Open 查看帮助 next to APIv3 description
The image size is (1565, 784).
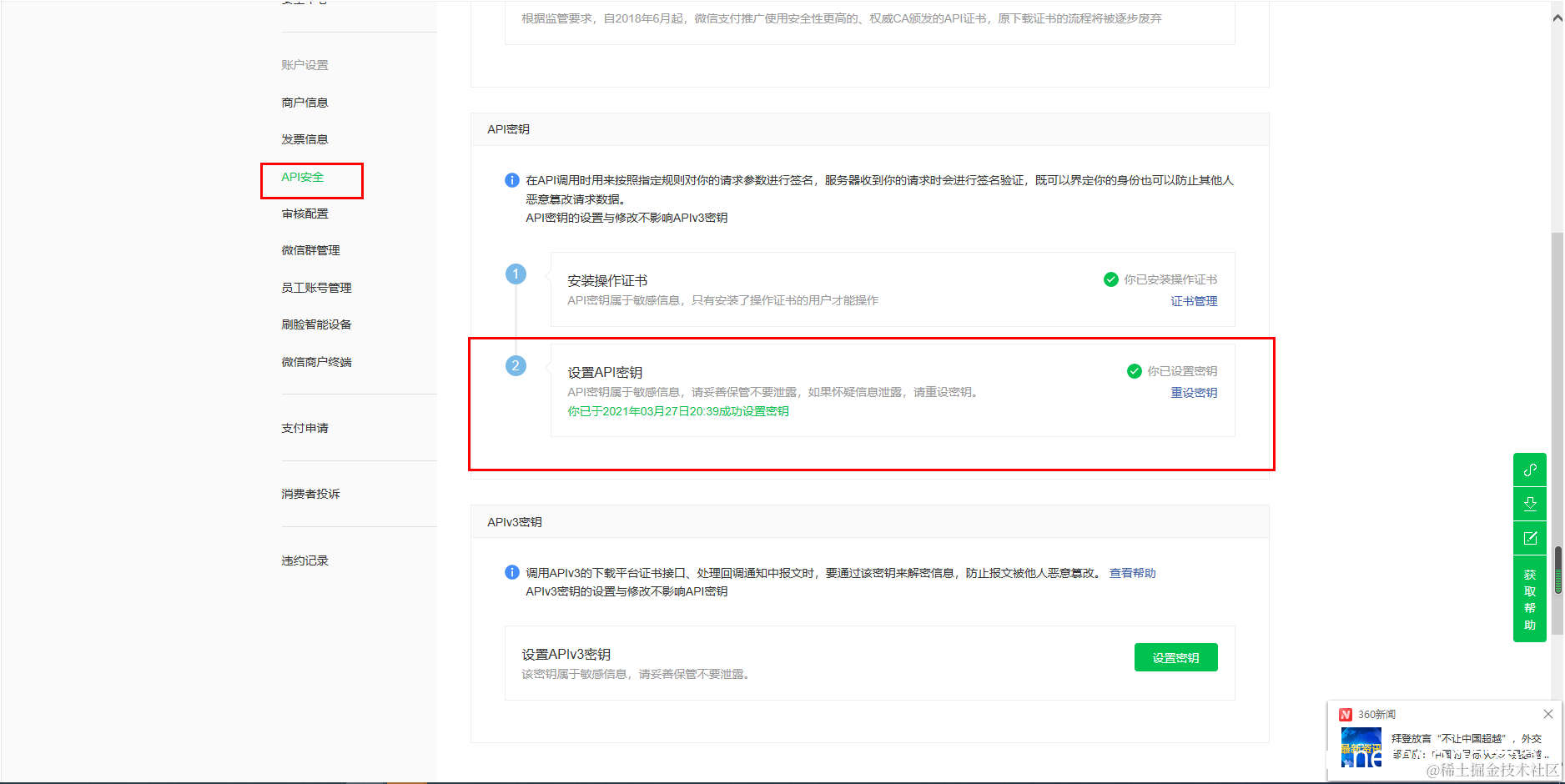(1132, 572)
